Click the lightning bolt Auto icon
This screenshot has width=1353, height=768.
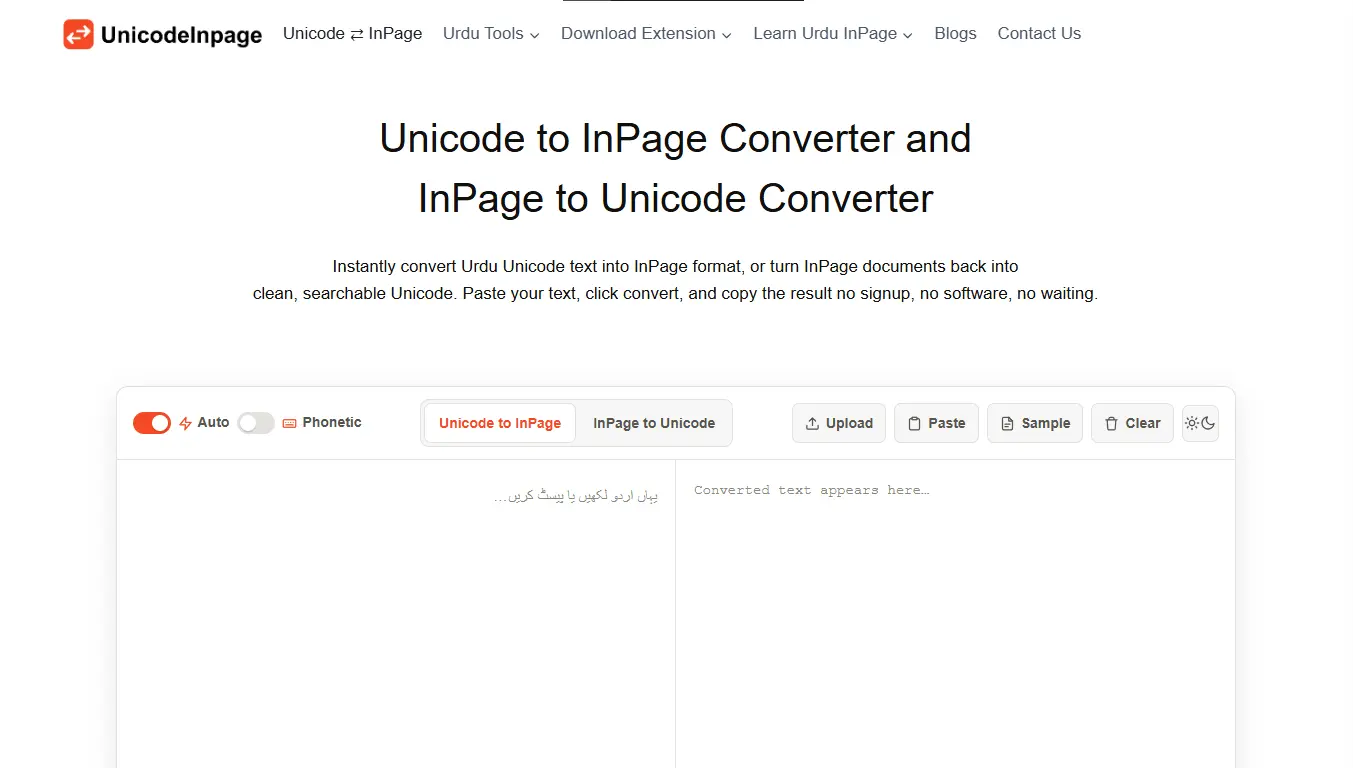pyautogui.click(x=185, y=423)
